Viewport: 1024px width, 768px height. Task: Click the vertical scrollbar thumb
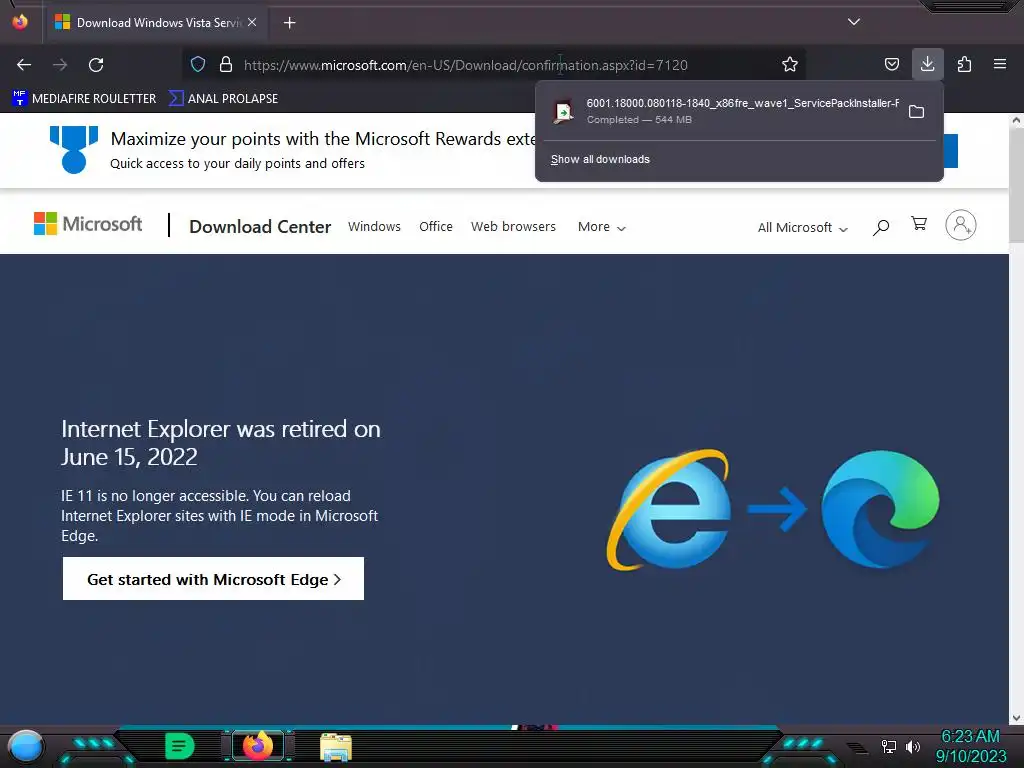1016,185
